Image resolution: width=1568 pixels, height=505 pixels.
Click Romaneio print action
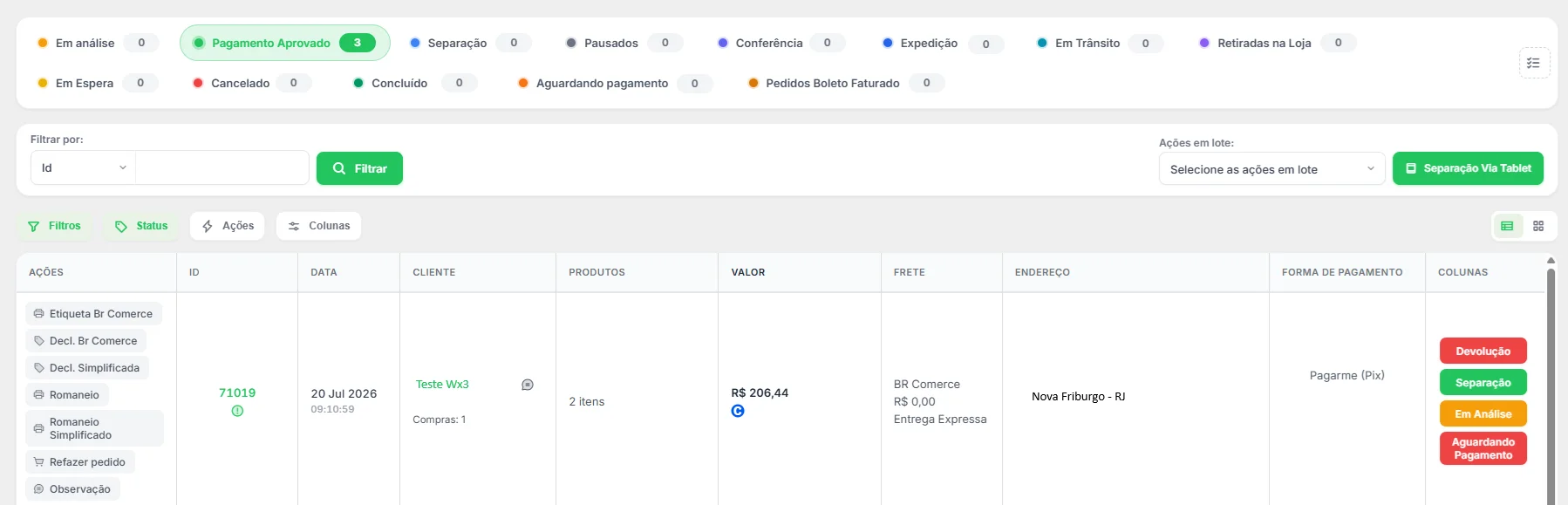67,395
